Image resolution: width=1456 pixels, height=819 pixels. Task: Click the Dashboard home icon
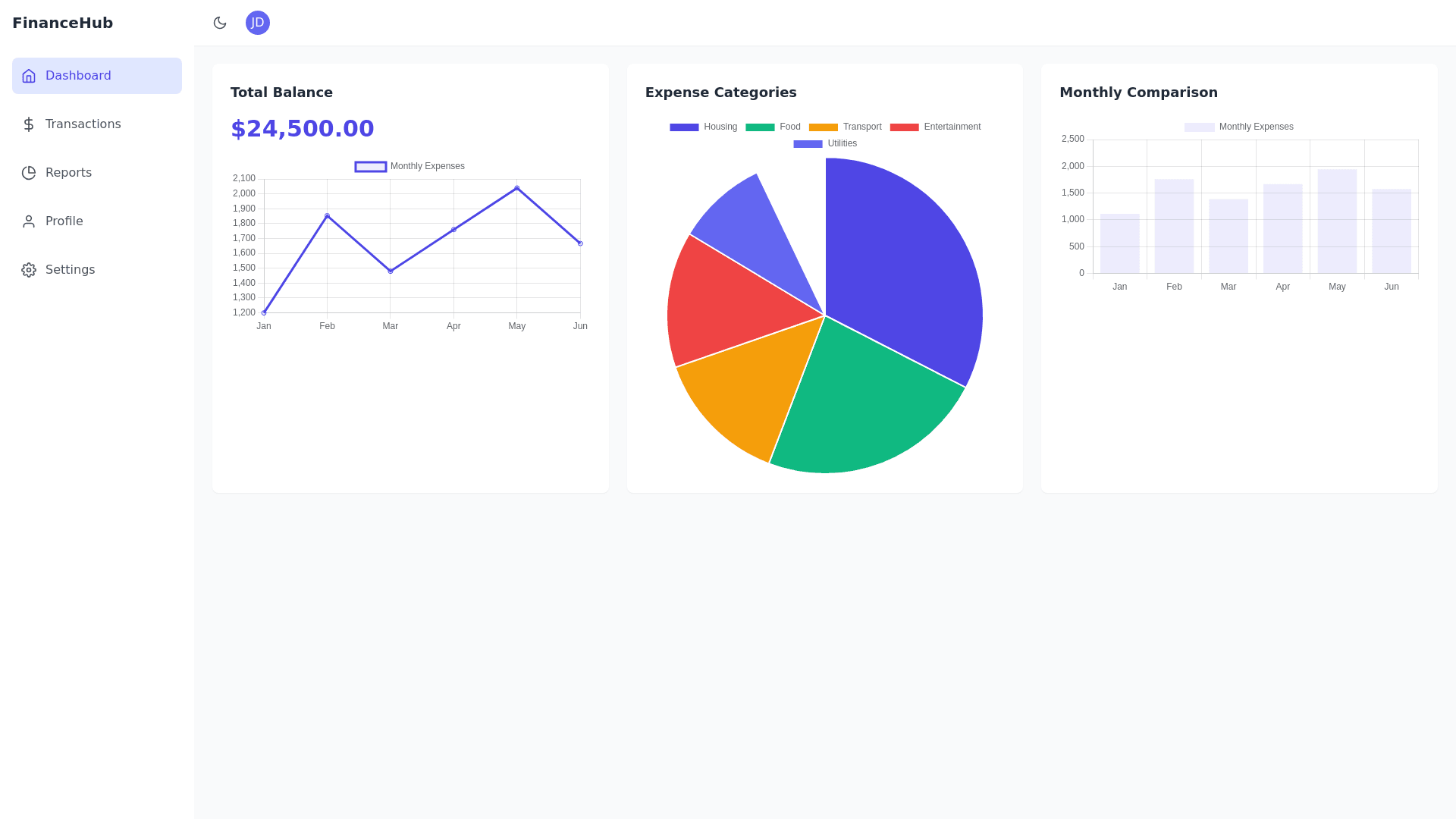[x=29, y=76]
